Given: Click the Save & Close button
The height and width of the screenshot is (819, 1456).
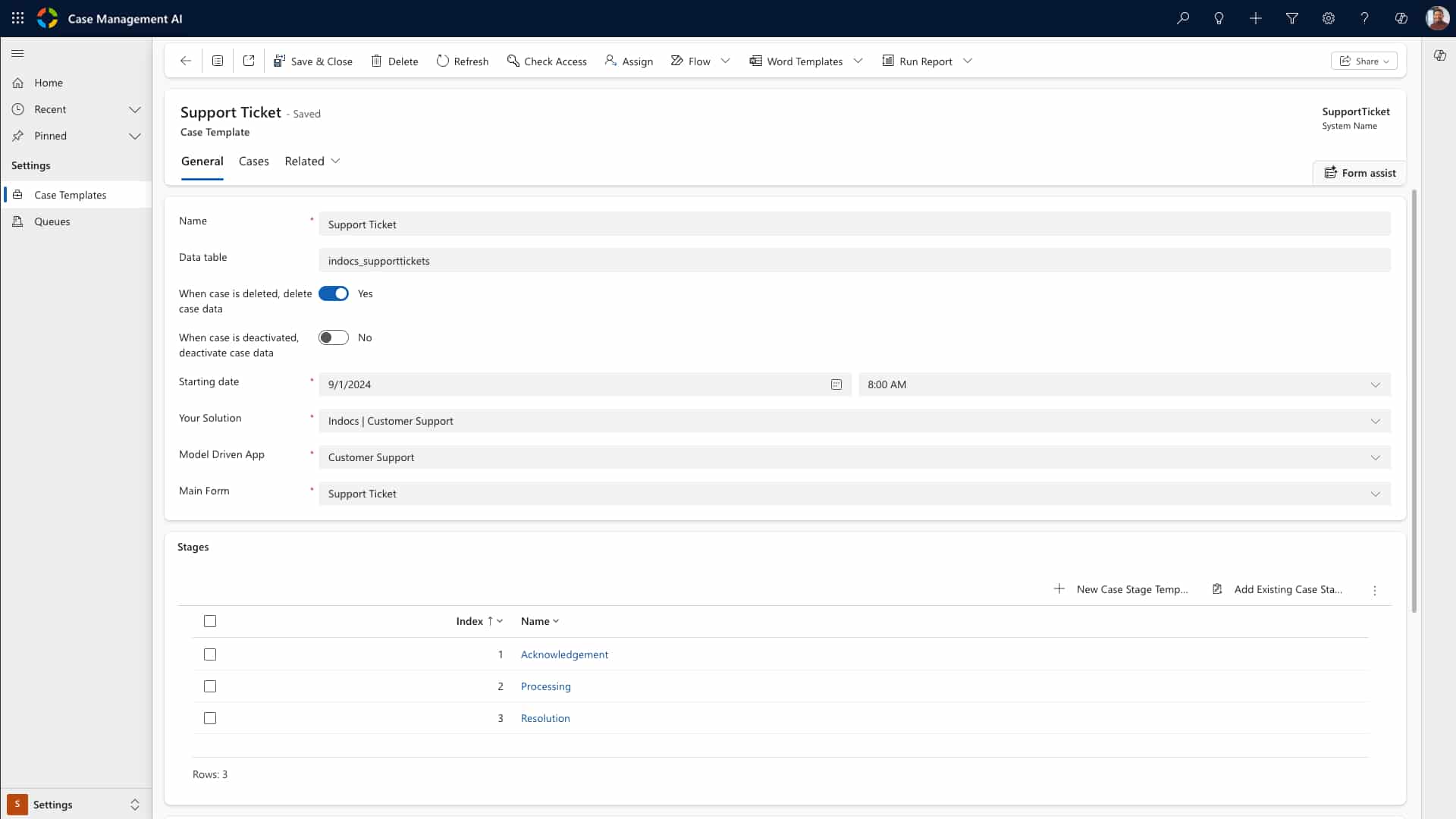Looking at the screenshot, I should [313, 61].
